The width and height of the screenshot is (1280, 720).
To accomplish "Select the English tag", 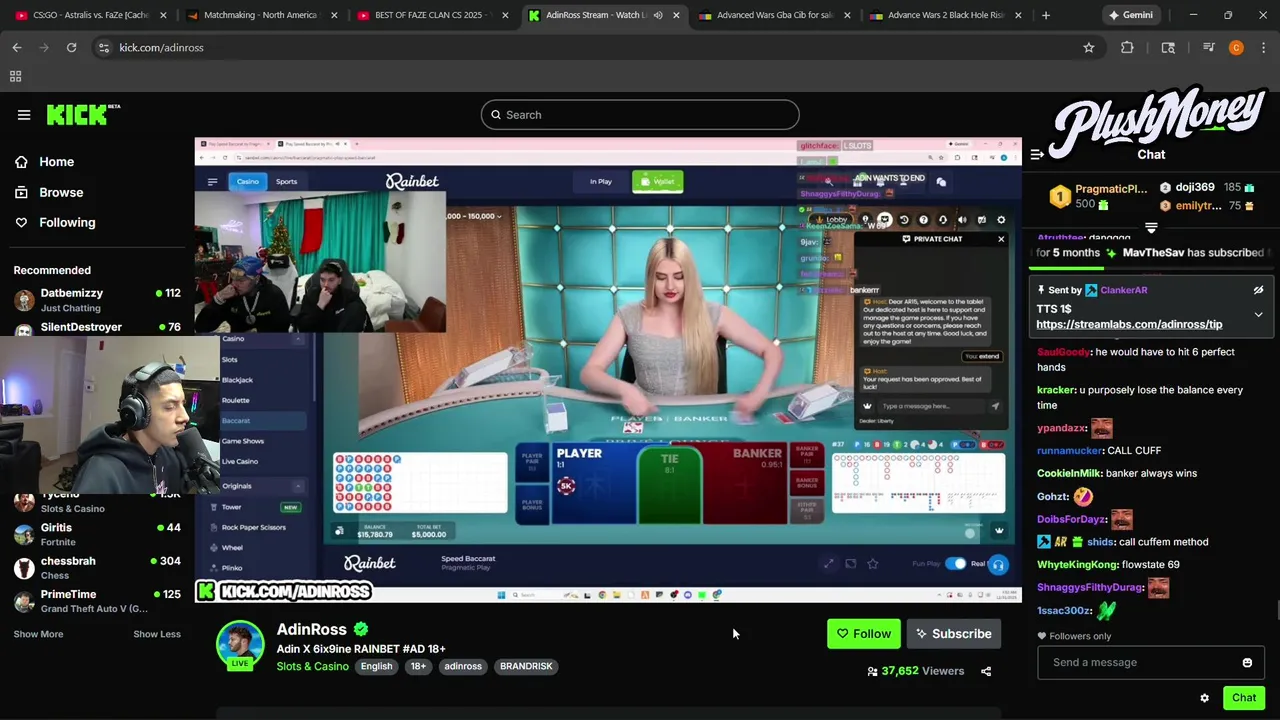I will 376,666.
